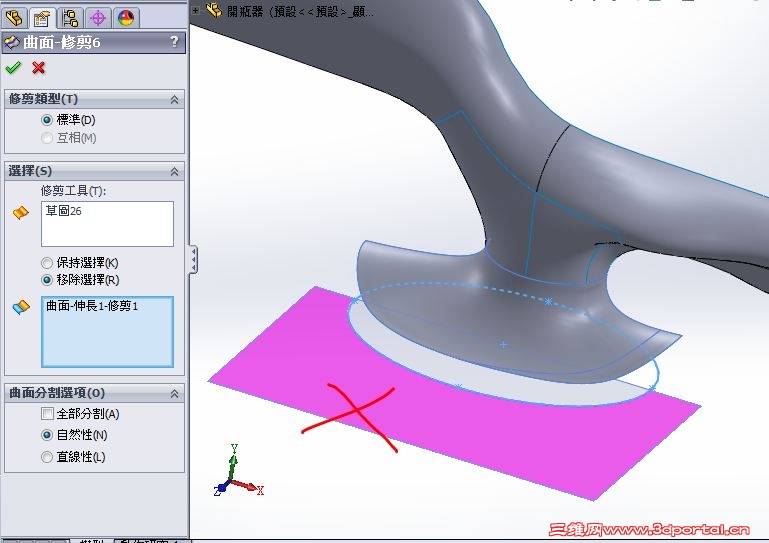This screenshot has width=769, height=543.
Task: Click the pieces-to-remove surface icon
Action: tap(21, 308)
